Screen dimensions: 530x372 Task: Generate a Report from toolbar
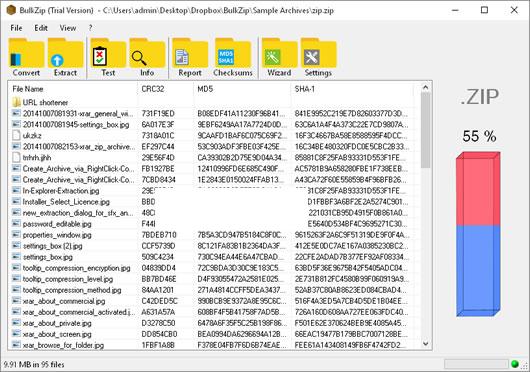pyautogui.click(x=190, y=57)
